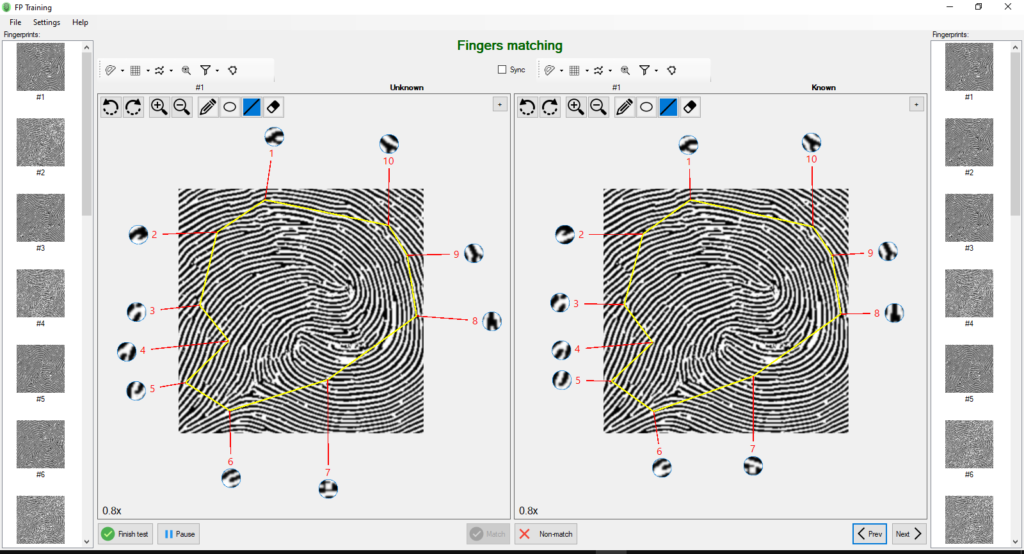Select fingerprint #4 in left list
The height and width of the screenshot is (554, 1024).
(x=40, y=293)
